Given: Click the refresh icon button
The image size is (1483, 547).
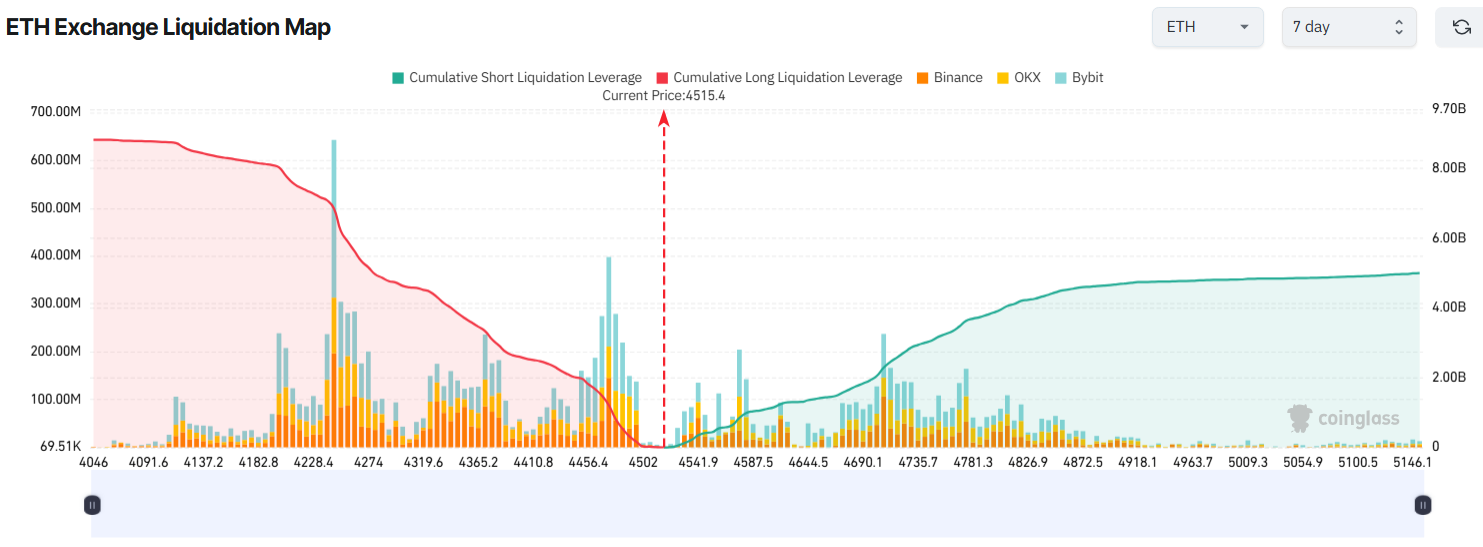Looking at the screenshot, I should [1459, 27].
